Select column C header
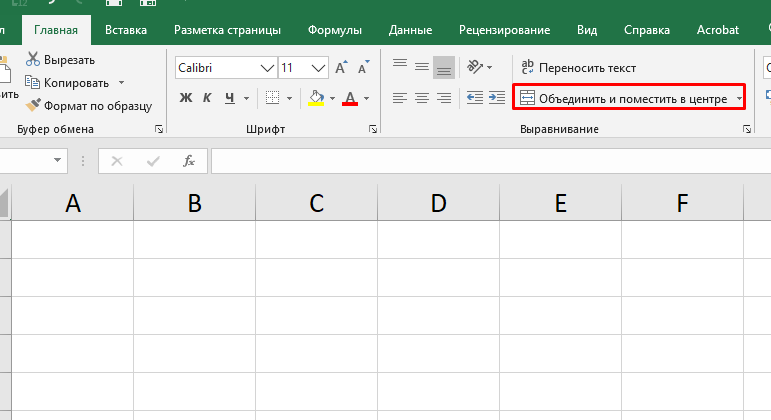The image size is (771, 420). pos(317,203)
